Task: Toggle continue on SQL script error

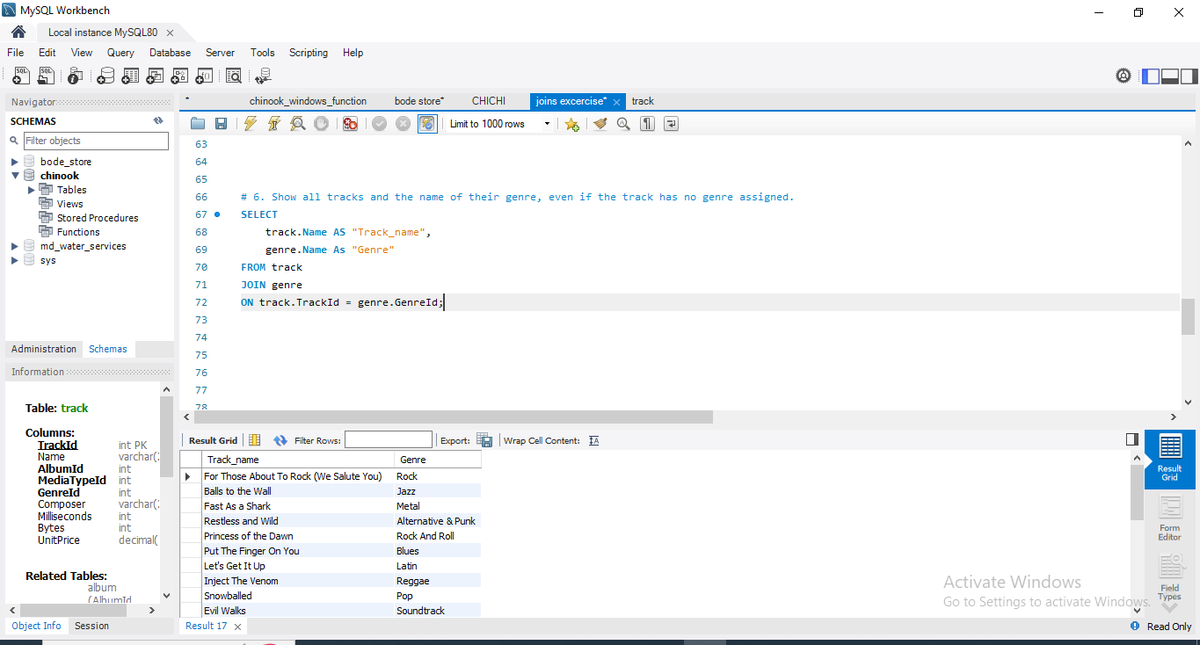Action: coord(350,124)
